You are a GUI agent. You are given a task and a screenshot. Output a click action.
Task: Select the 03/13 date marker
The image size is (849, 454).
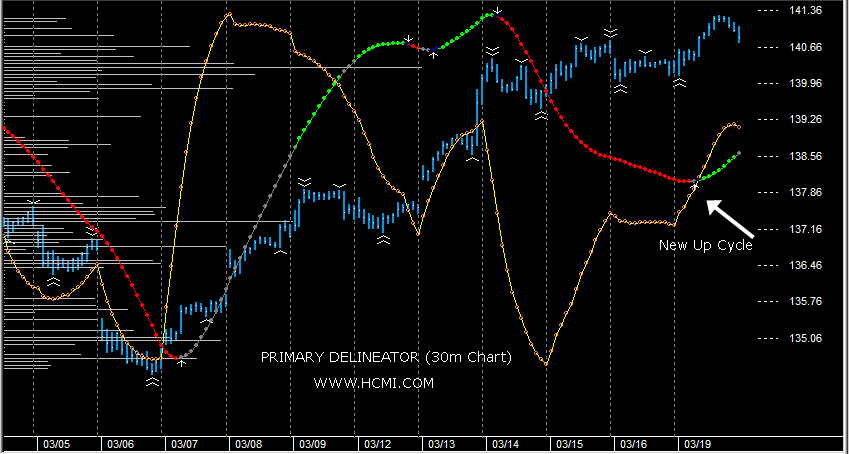pyautogui.click(x=440, y=443)
